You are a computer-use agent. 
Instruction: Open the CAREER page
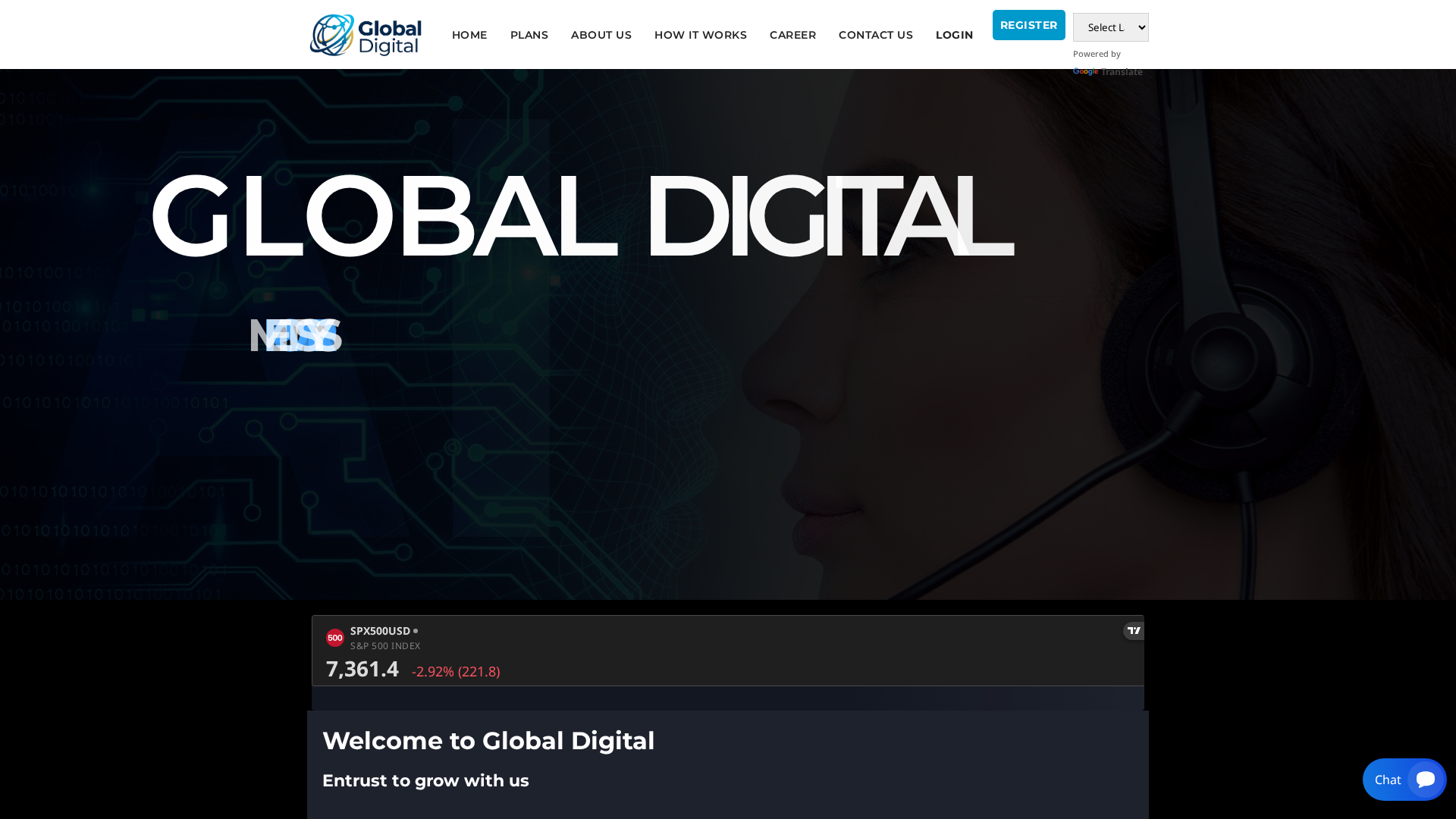coord(792,35)
